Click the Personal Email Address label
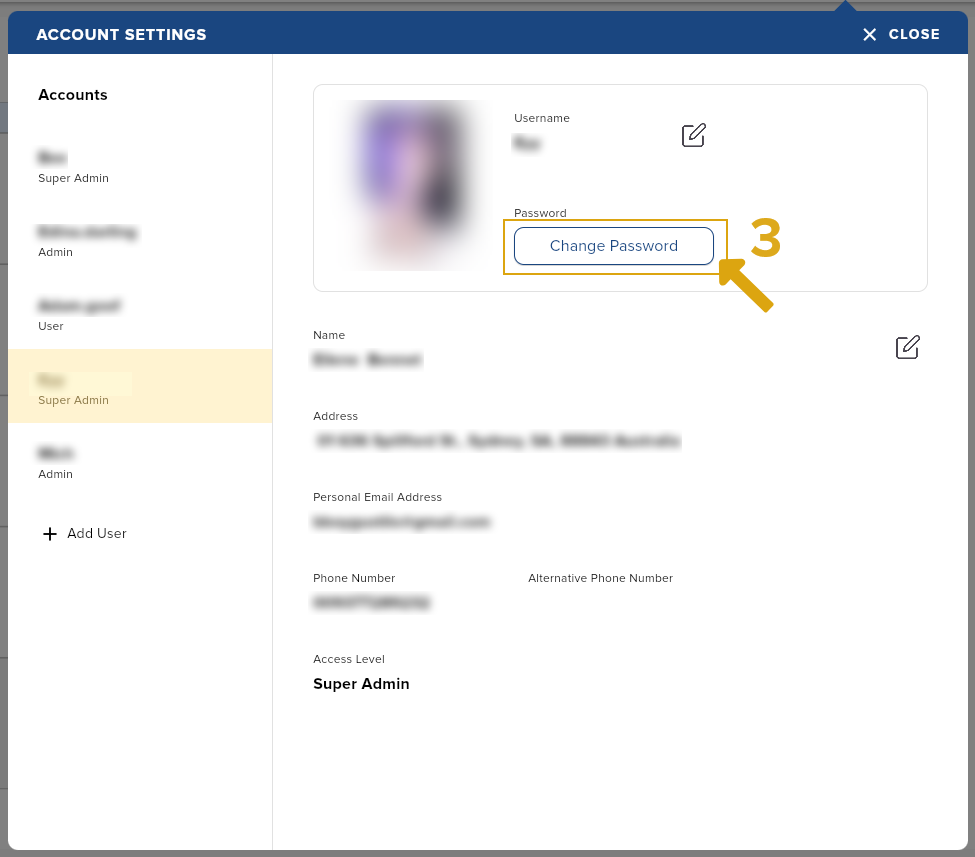This screenshot has width=975, height=857. coord(377,497)
